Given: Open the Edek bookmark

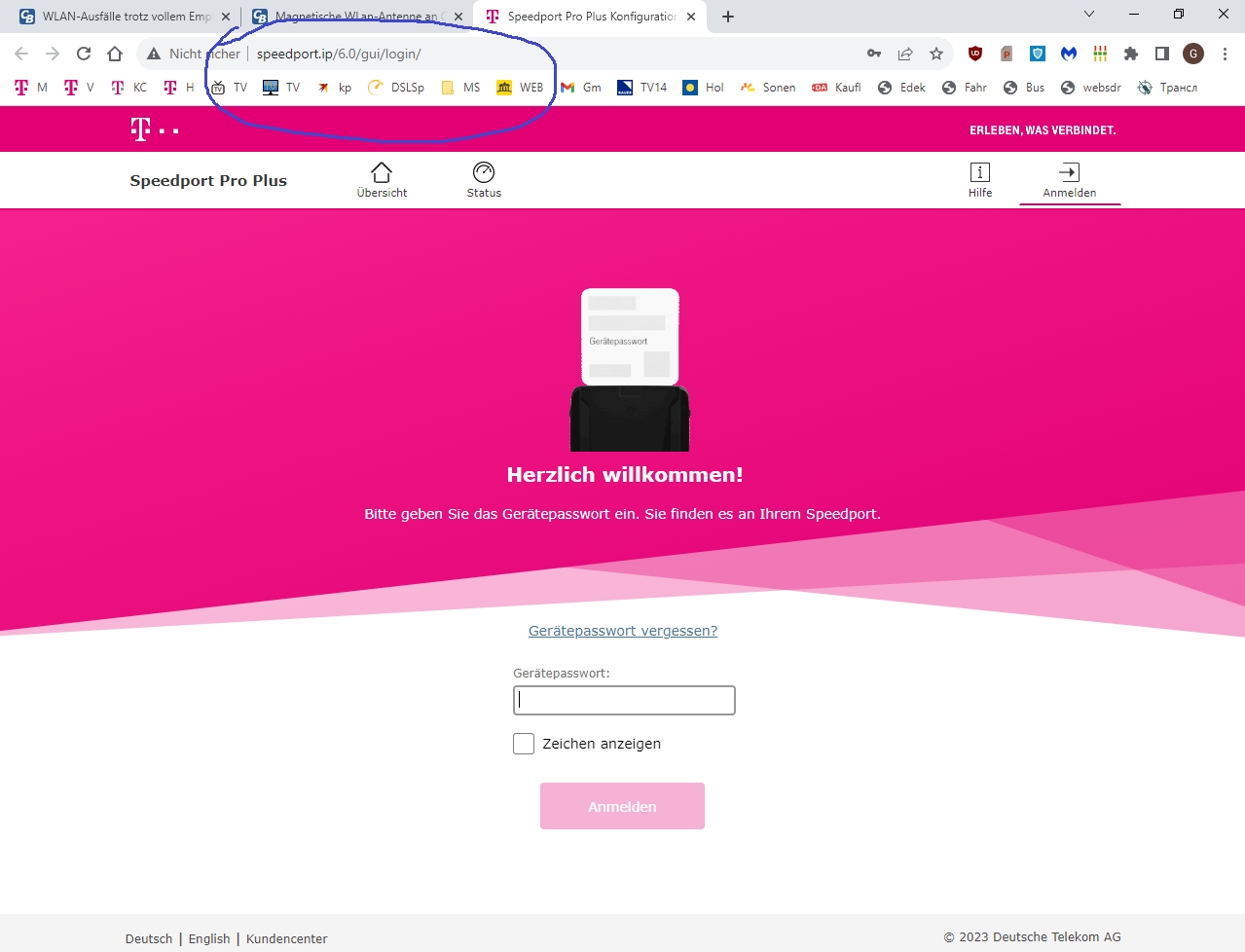Looking at the screenshot, I should [902, 88].
